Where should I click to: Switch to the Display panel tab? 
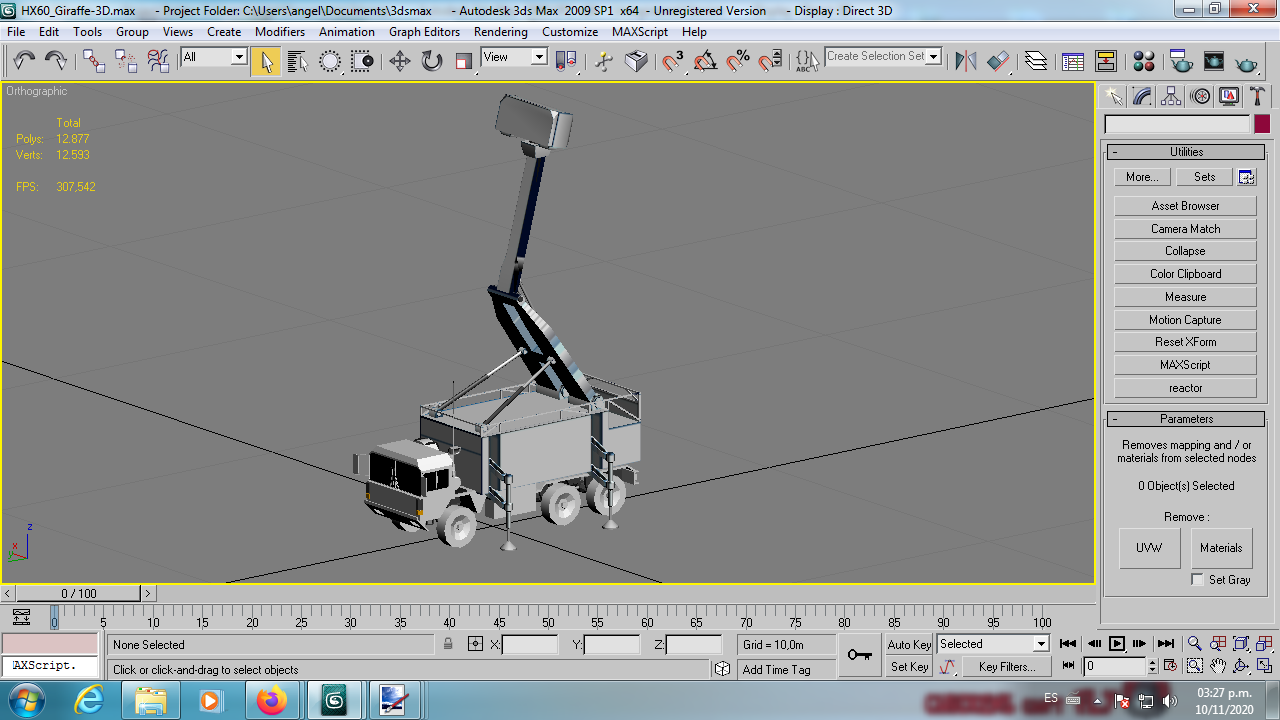[x=1229, y=96]
